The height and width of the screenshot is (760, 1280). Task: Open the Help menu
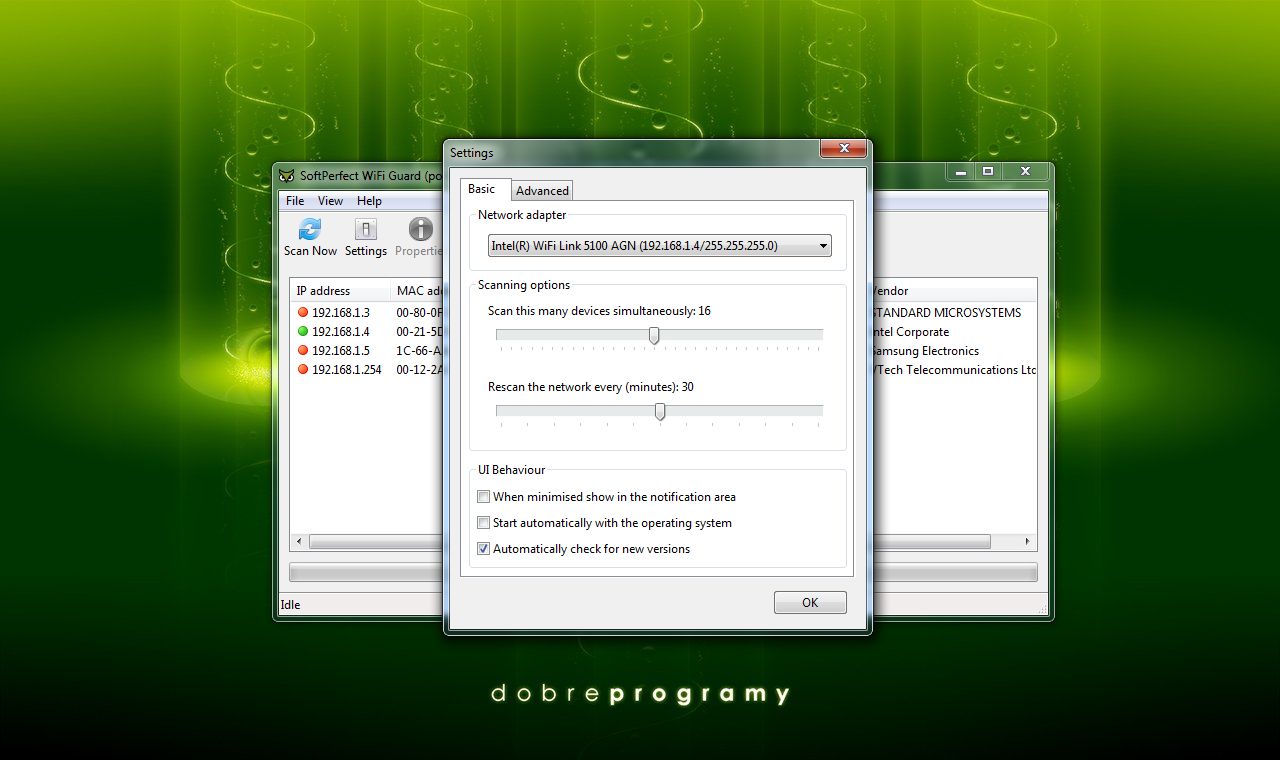tap(369, 201)
